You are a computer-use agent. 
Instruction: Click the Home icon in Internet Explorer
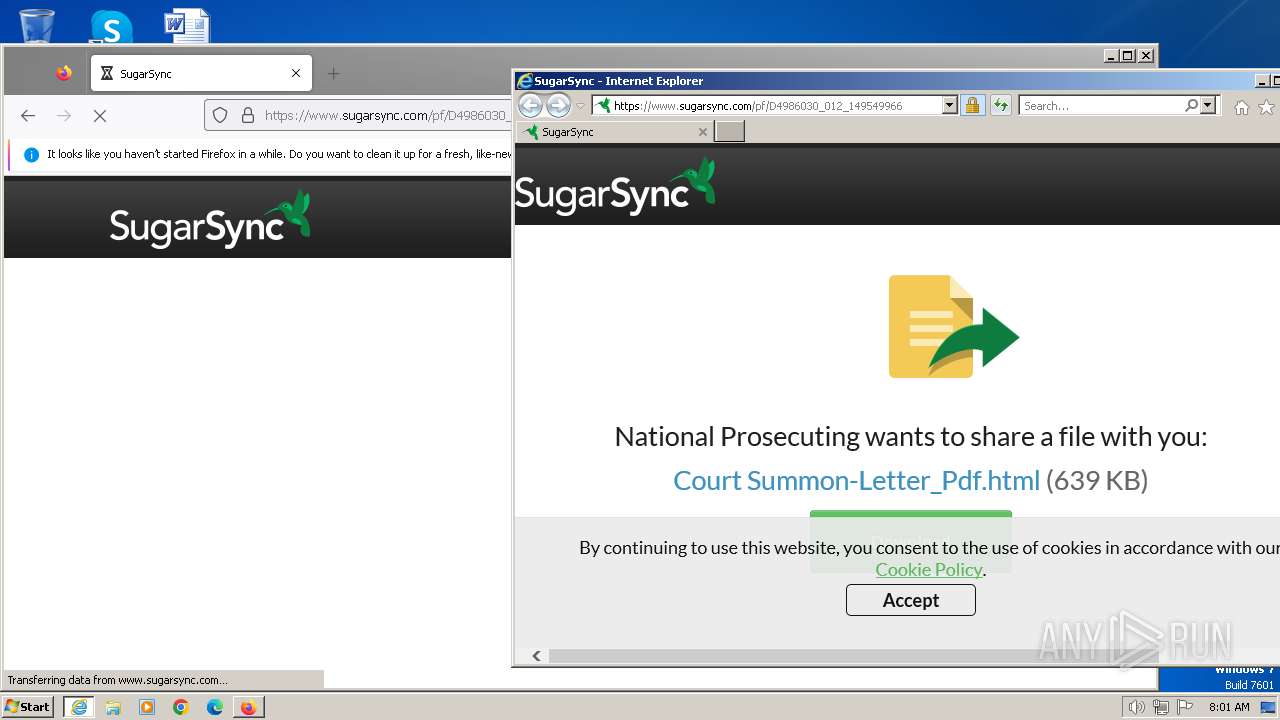pyautogui.click(x=1241, y=107)
